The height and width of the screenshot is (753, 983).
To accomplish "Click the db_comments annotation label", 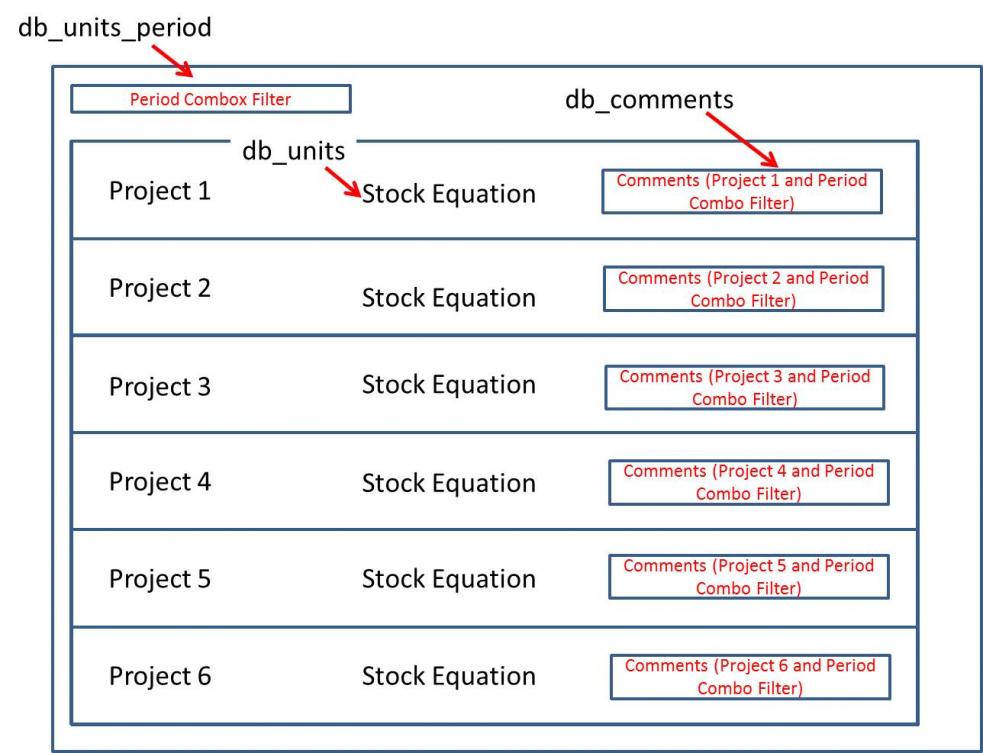I will click(x=649, y=99).
